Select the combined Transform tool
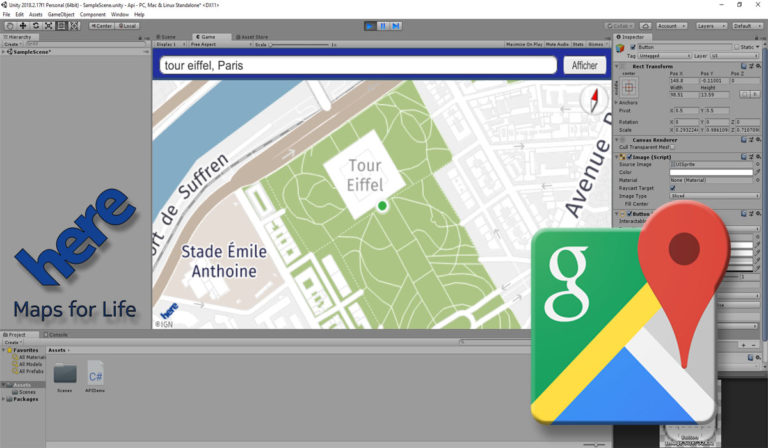 click(74, 26)
